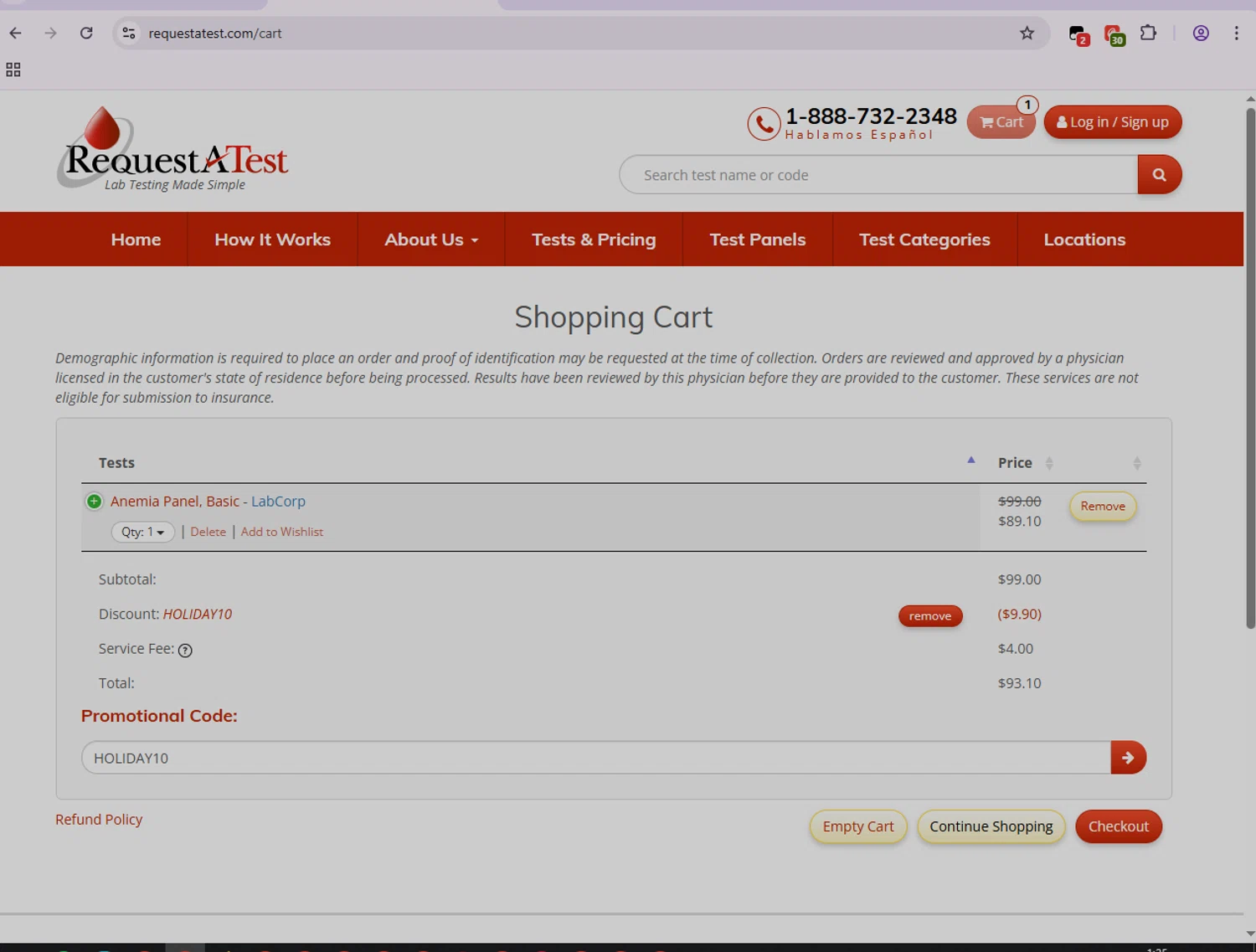The width and height of the screenshot is (1256, 952).
Task: Open the Cart button in the header
Action: [1001, 122]
